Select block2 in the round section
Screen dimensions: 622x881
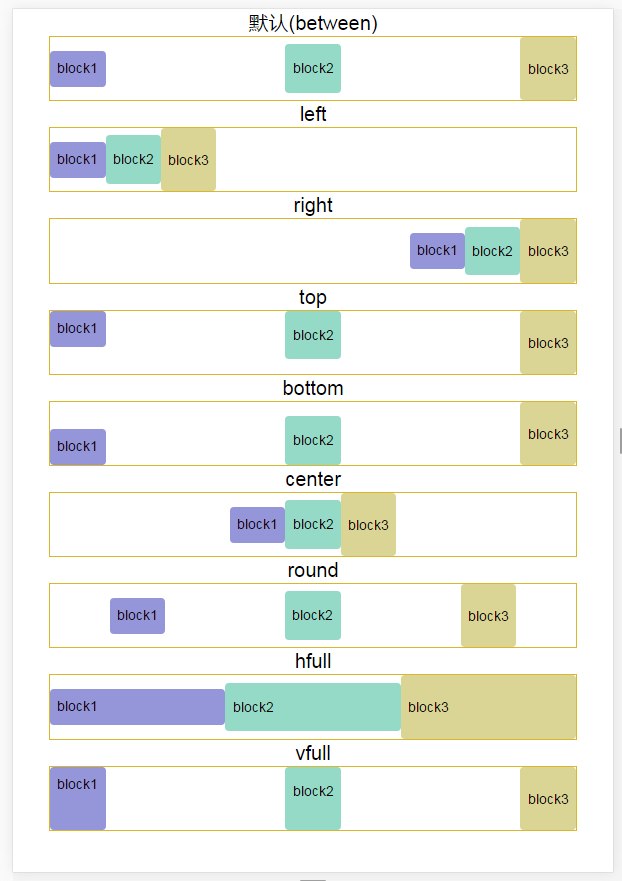coord(312,615)
